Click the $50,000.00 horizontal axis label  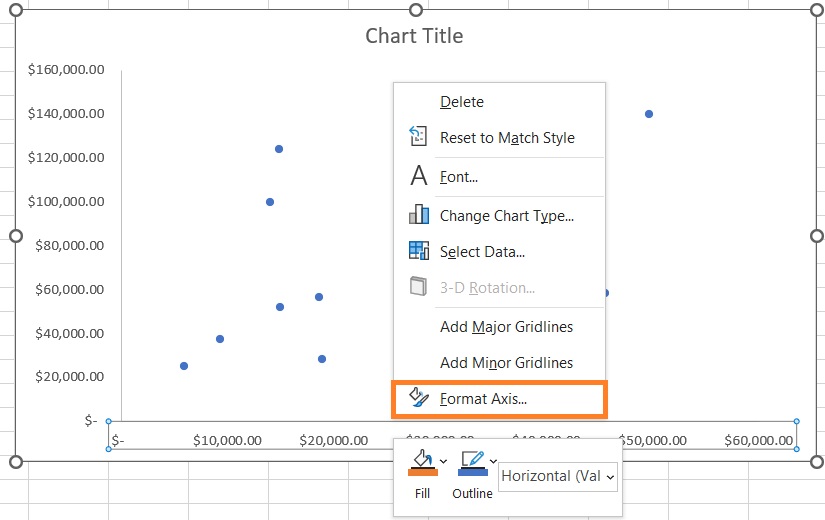pos(655,441)
